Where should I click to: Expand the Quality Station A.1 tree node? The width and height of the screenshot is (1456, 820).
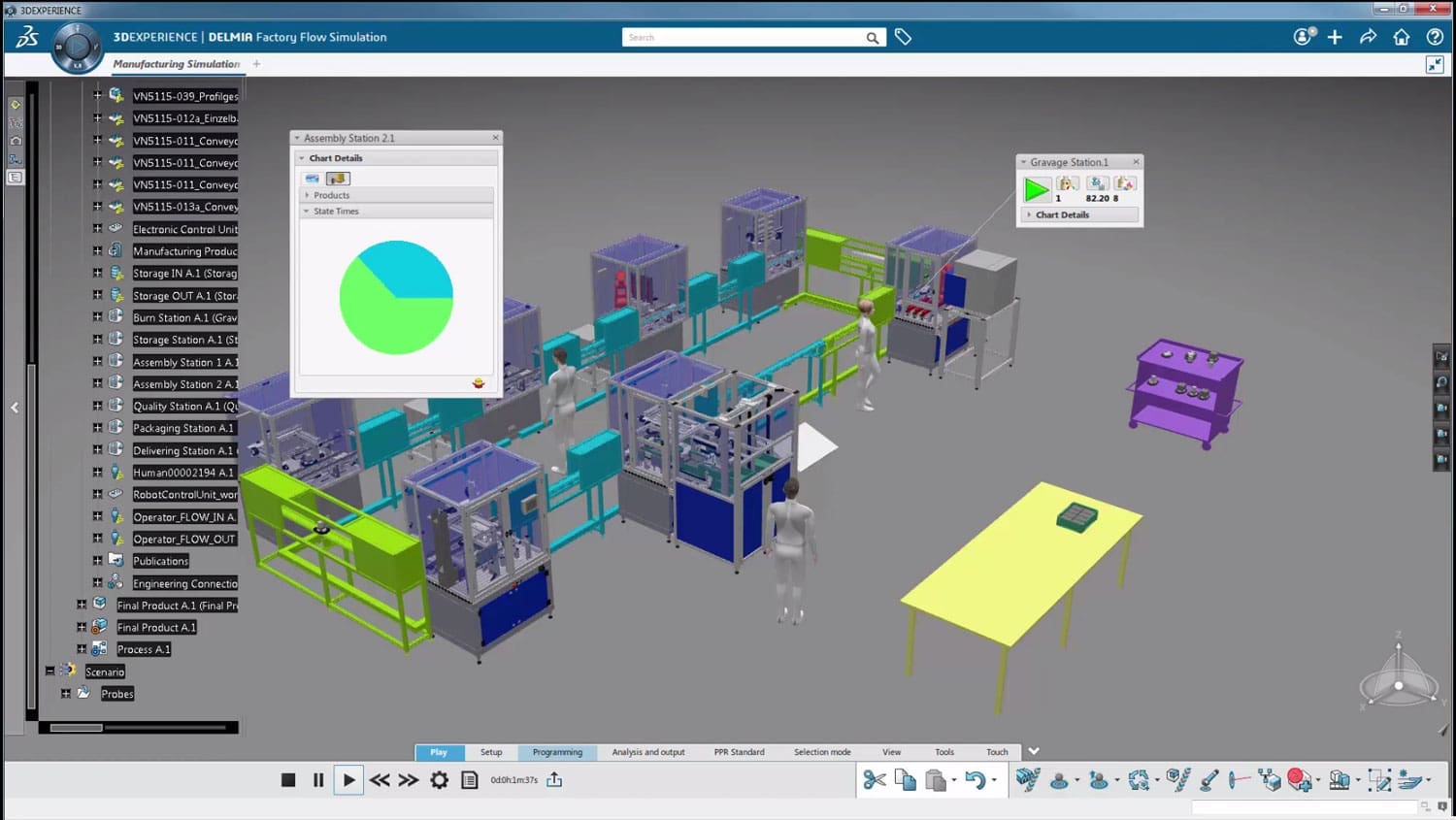97,406
